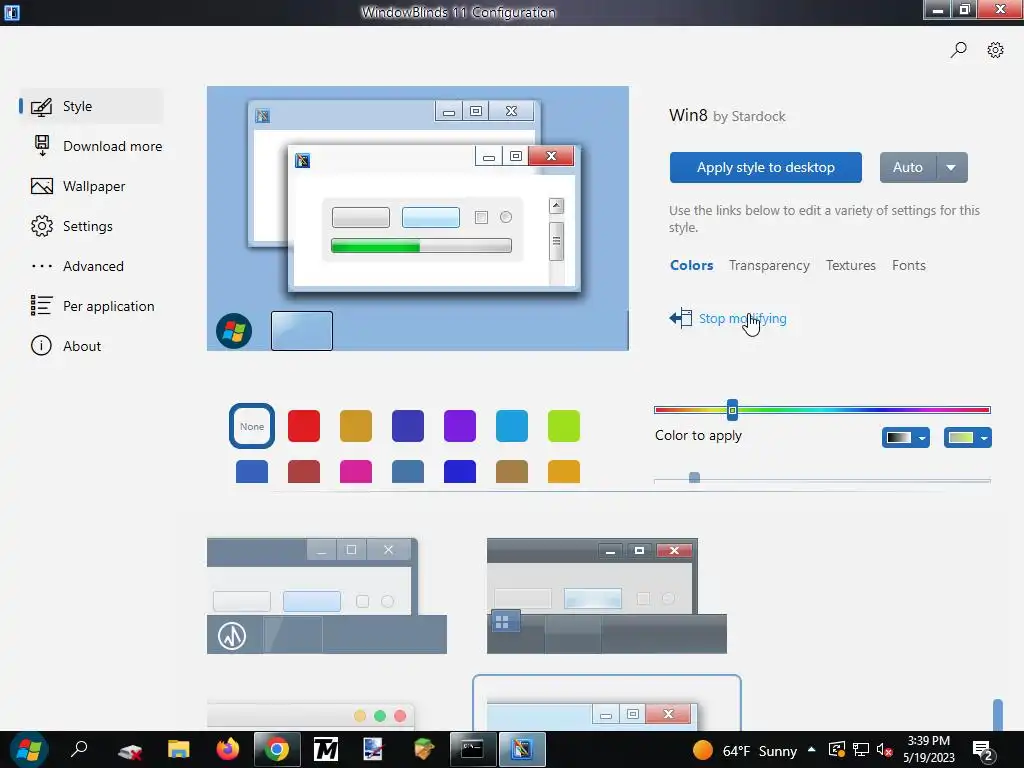Open the M logo app on taskbar
This screenshot has width=1024, height=768.
click(x=325, y=749)
